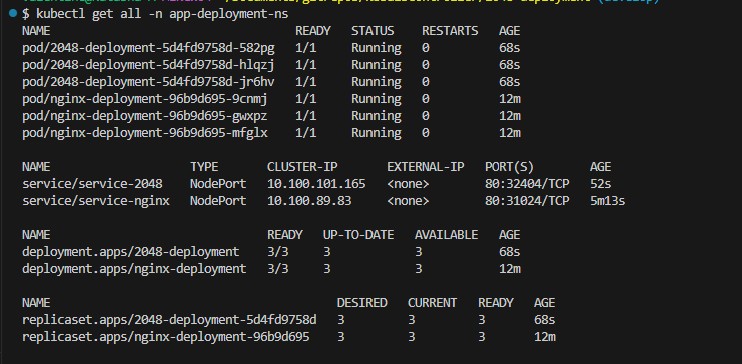The width and height of the screenshot is (742, 364).
Task: Click the PORT(S) column header
Action: click(x=509, y=167)
